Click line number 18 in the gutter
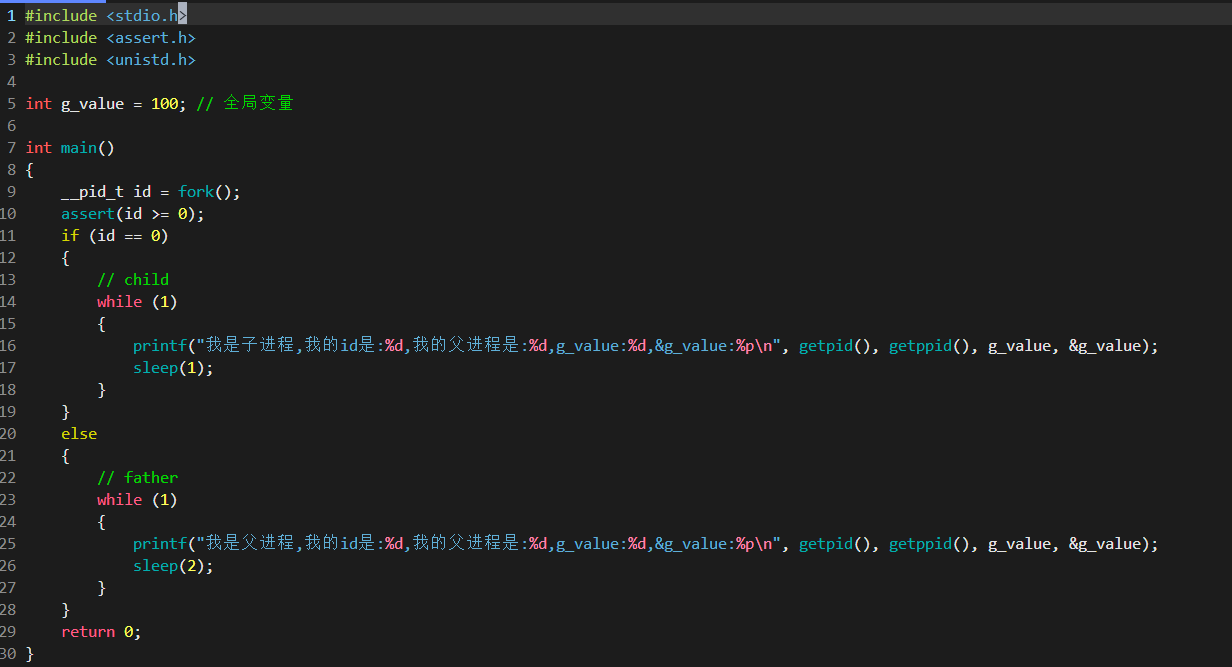 (x=8, y=390)
